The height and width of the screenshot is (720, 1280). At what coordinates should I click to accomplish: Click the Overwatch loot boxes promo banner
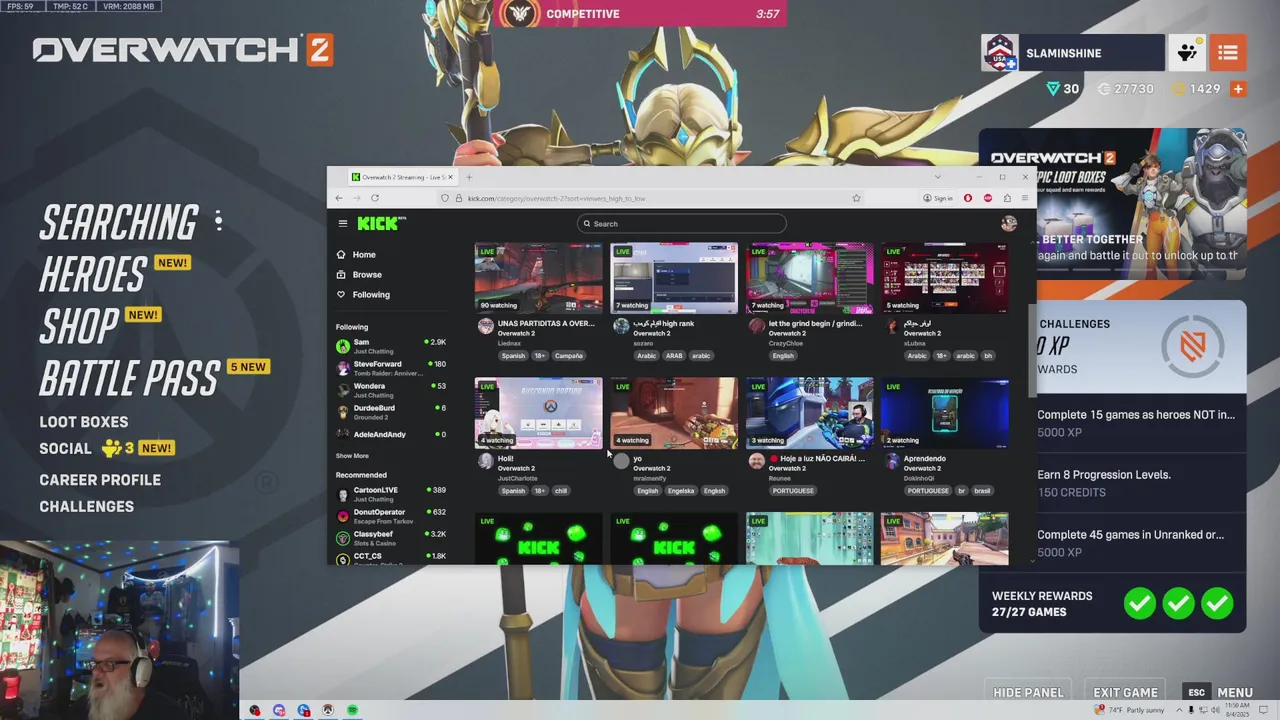1113,204
